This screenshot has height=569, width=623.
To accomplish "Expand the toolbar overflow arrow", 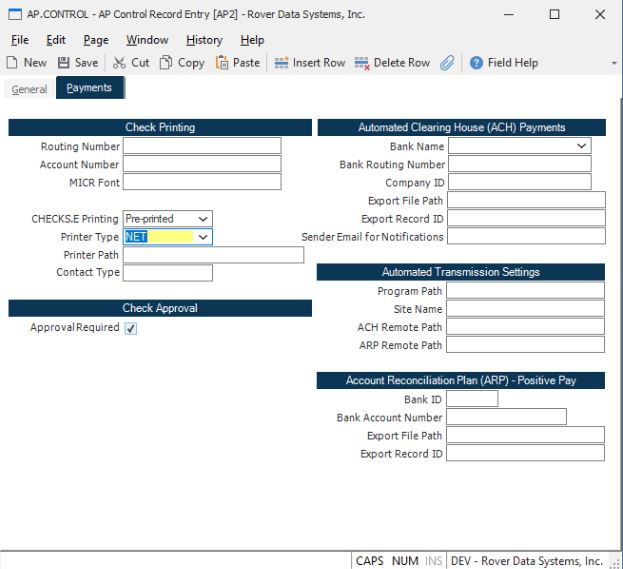I will tap(613, 63).
